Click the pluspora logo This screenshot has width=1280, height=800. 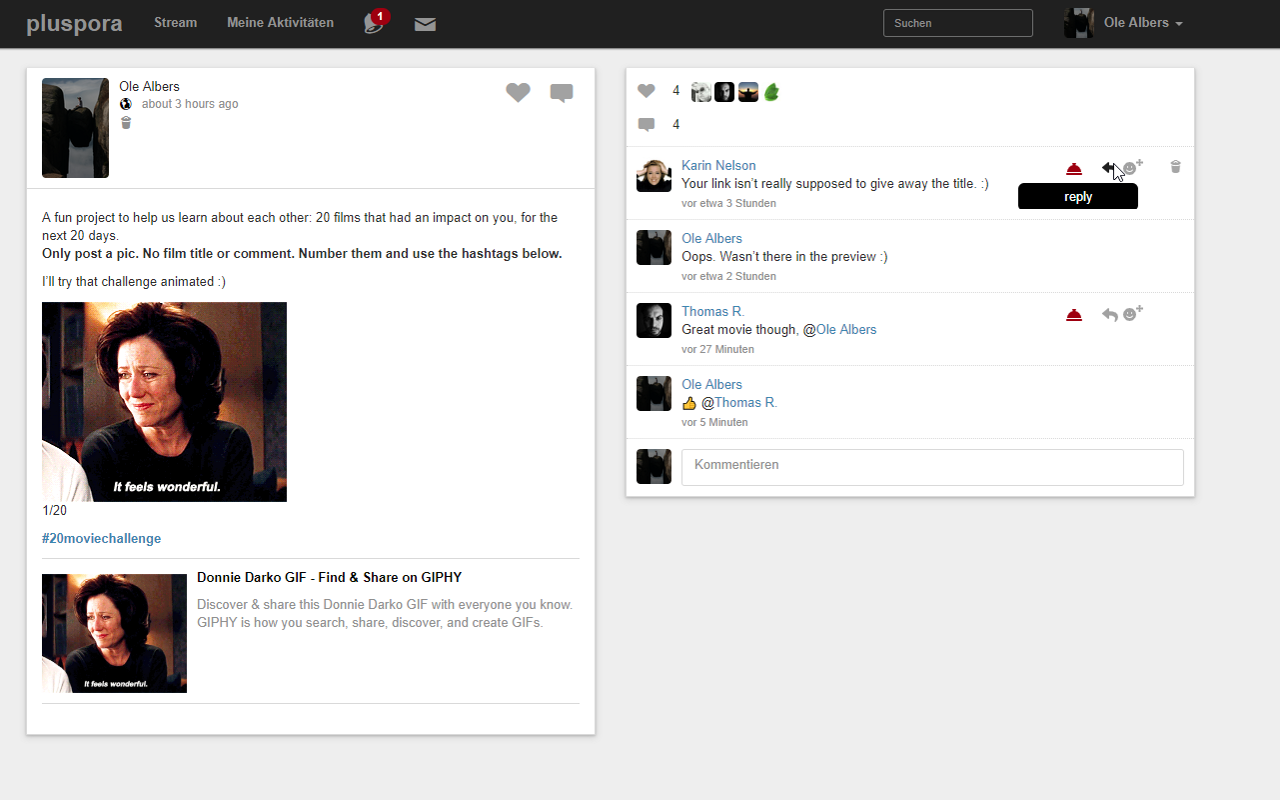(x=74, y=23)
